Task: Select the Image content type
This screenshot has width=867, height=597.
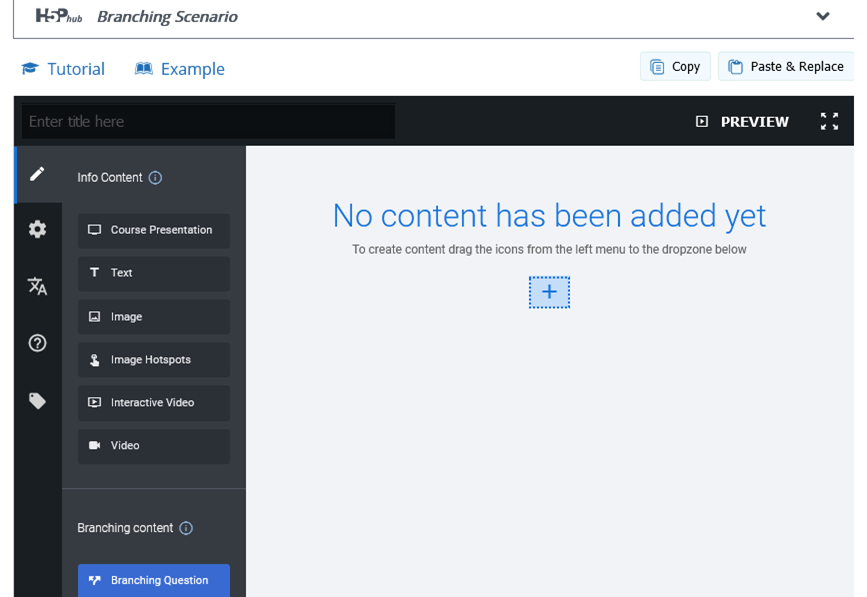Action: click(154, 317)
